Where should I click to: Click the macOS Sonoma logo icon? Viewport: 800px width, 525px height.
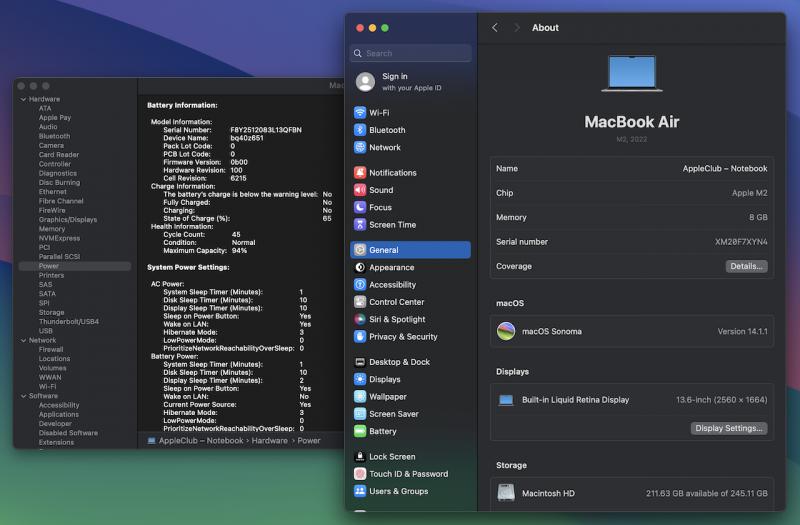point(506,331)
